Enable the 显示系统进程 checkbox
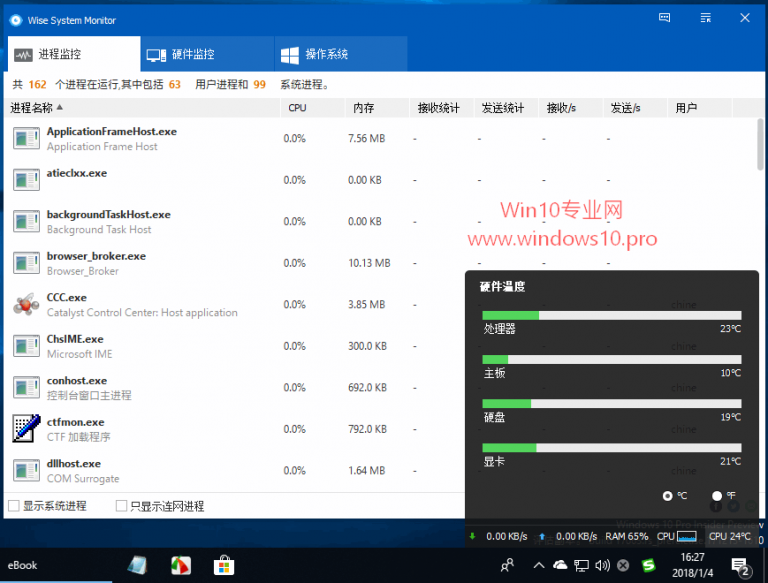The height and width of the screenshot is (583, 768). point(14,506)
